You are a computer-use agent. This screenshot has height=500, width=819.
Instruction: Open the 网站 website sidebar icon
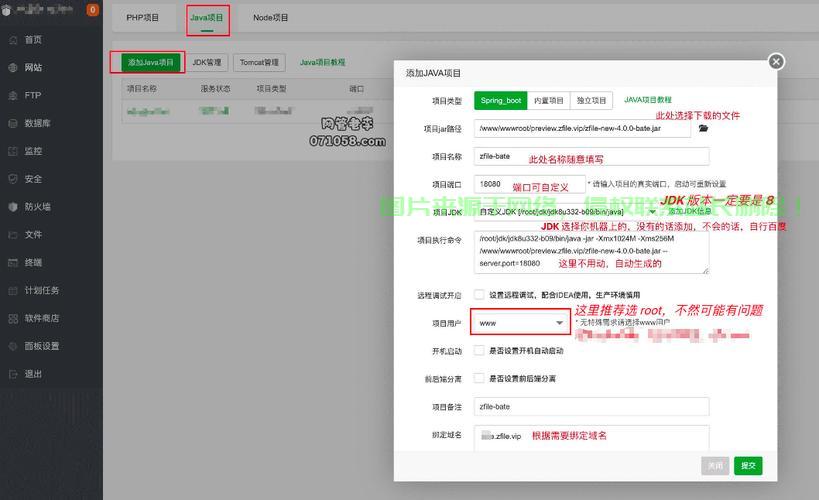pos(13,68)
